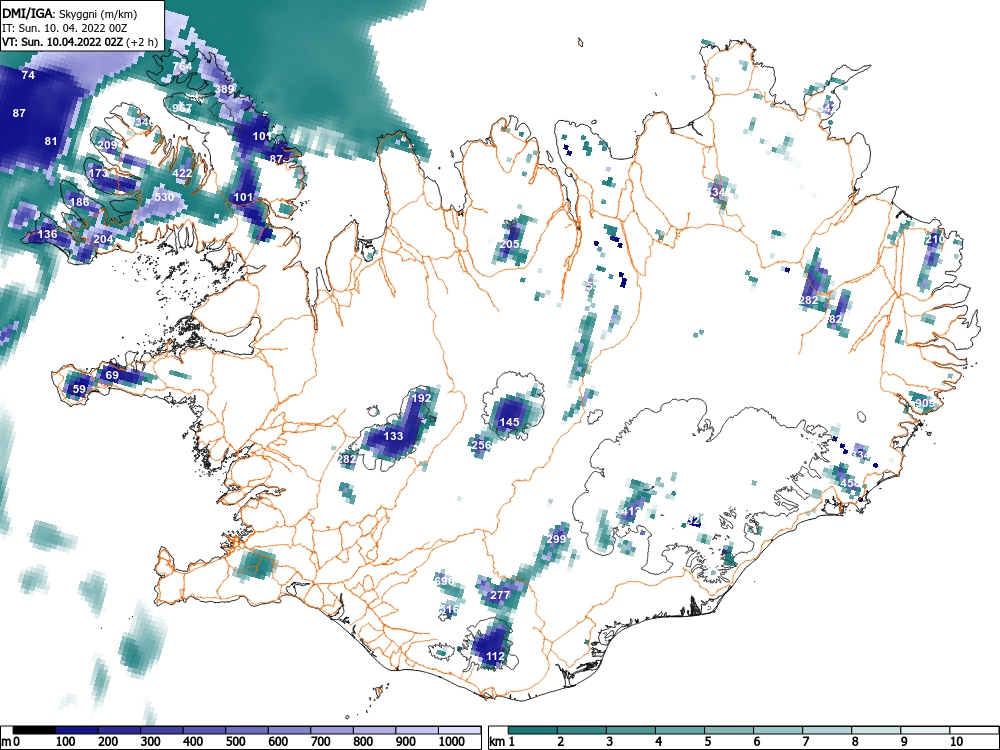This screenshot has height=750, width=1000.
Task: Select the '10' label on the km legend
Action: [955, 742]
